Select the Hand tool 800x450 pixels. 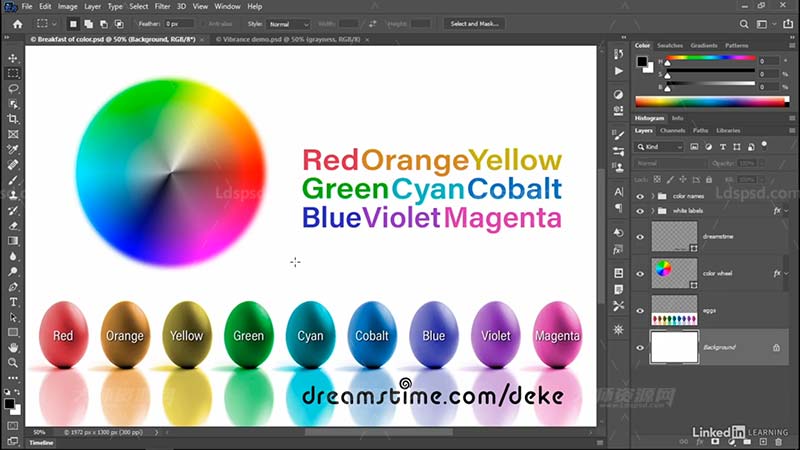click(x=13, y=347)
